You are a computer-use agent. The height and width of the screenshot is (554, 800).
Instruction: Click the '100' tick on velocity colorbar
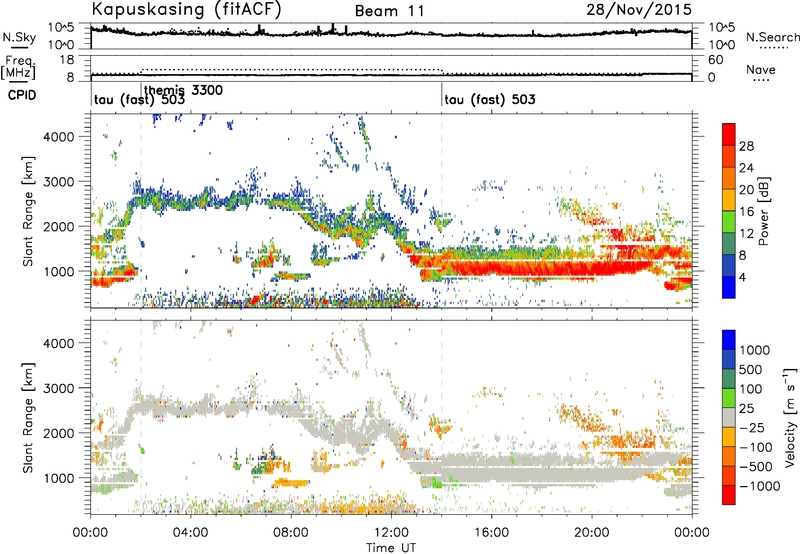click(x=751, y=389)
